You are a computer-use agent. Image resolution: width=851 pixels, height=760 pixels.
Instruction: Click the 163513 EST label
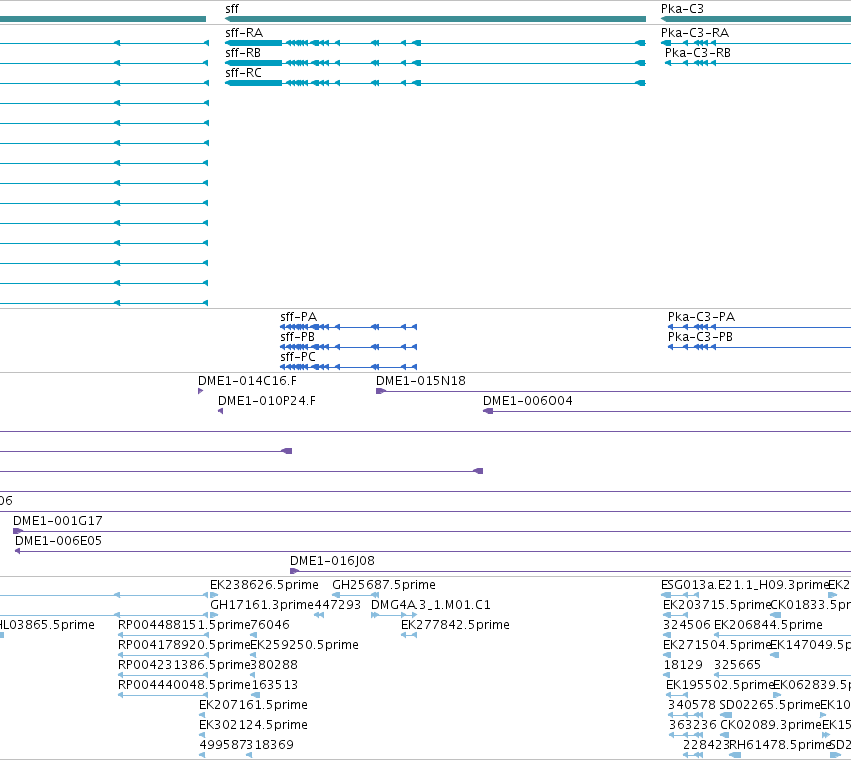(x=275, y=685)
